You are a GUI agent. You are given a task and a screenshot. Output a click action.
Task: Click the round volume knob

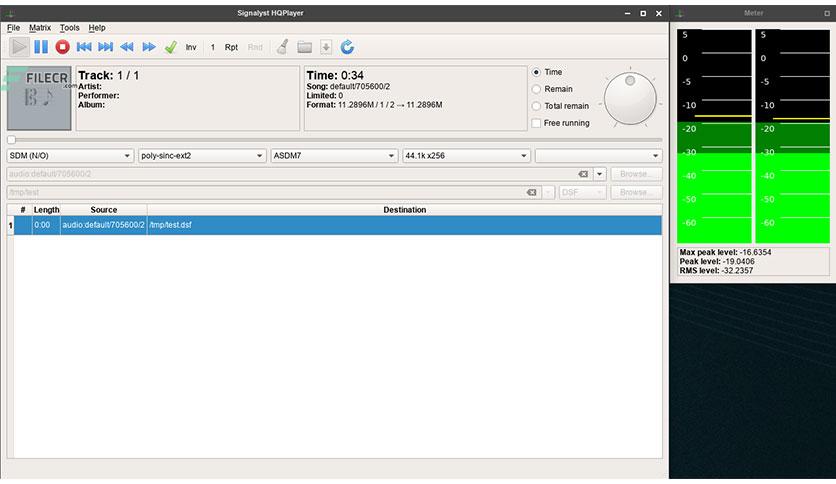630,99
